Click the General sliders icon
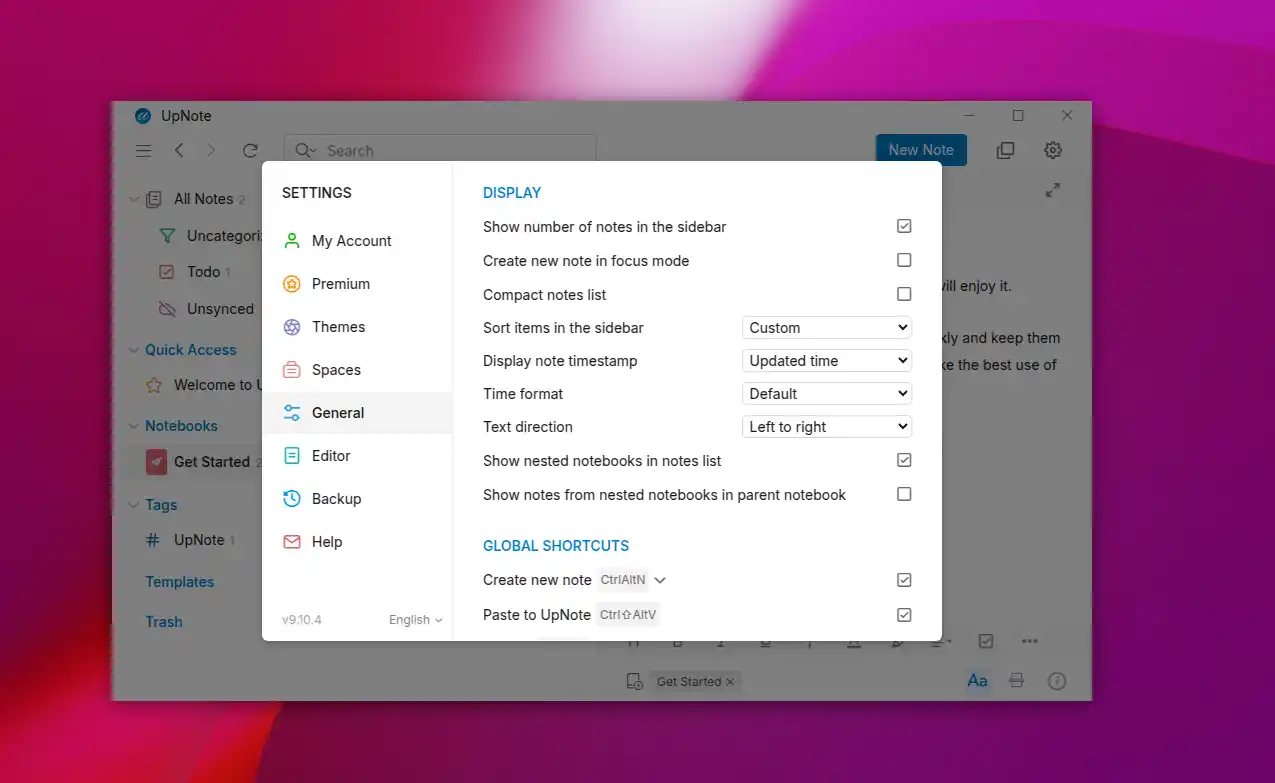Screen dimensions: 1275x783 pos(292,413)
